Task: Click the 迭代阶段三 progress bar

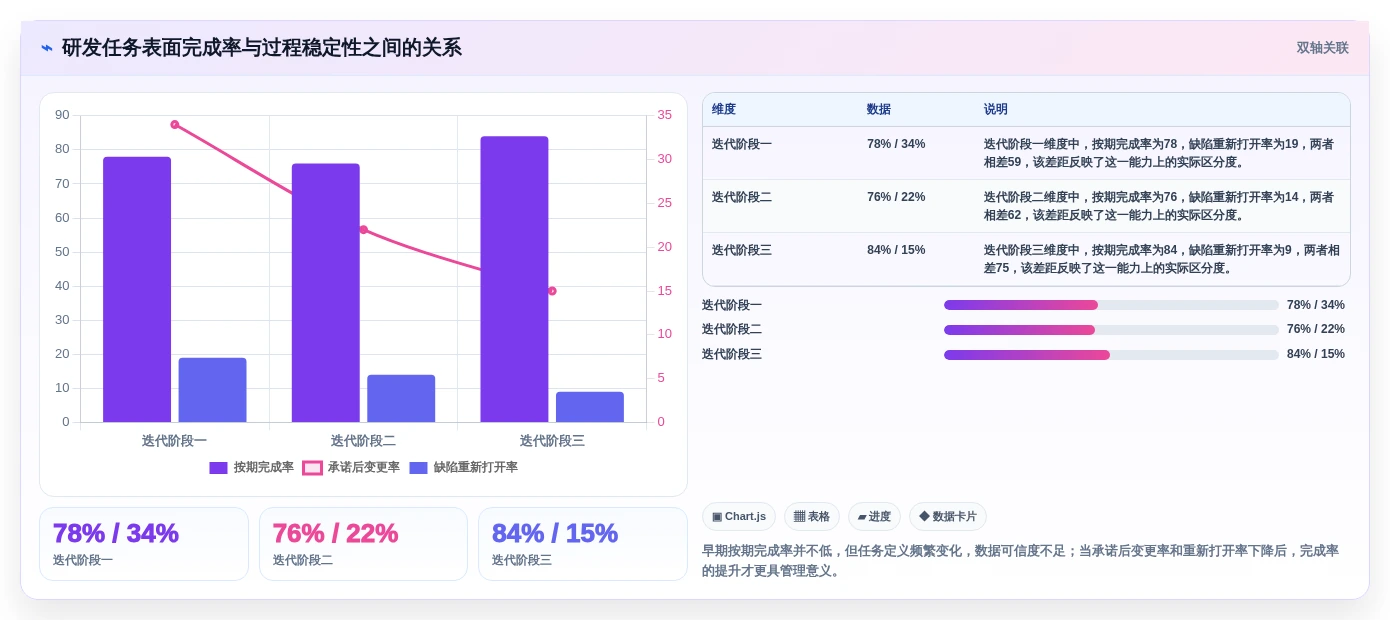Action: coord(1111,354)
